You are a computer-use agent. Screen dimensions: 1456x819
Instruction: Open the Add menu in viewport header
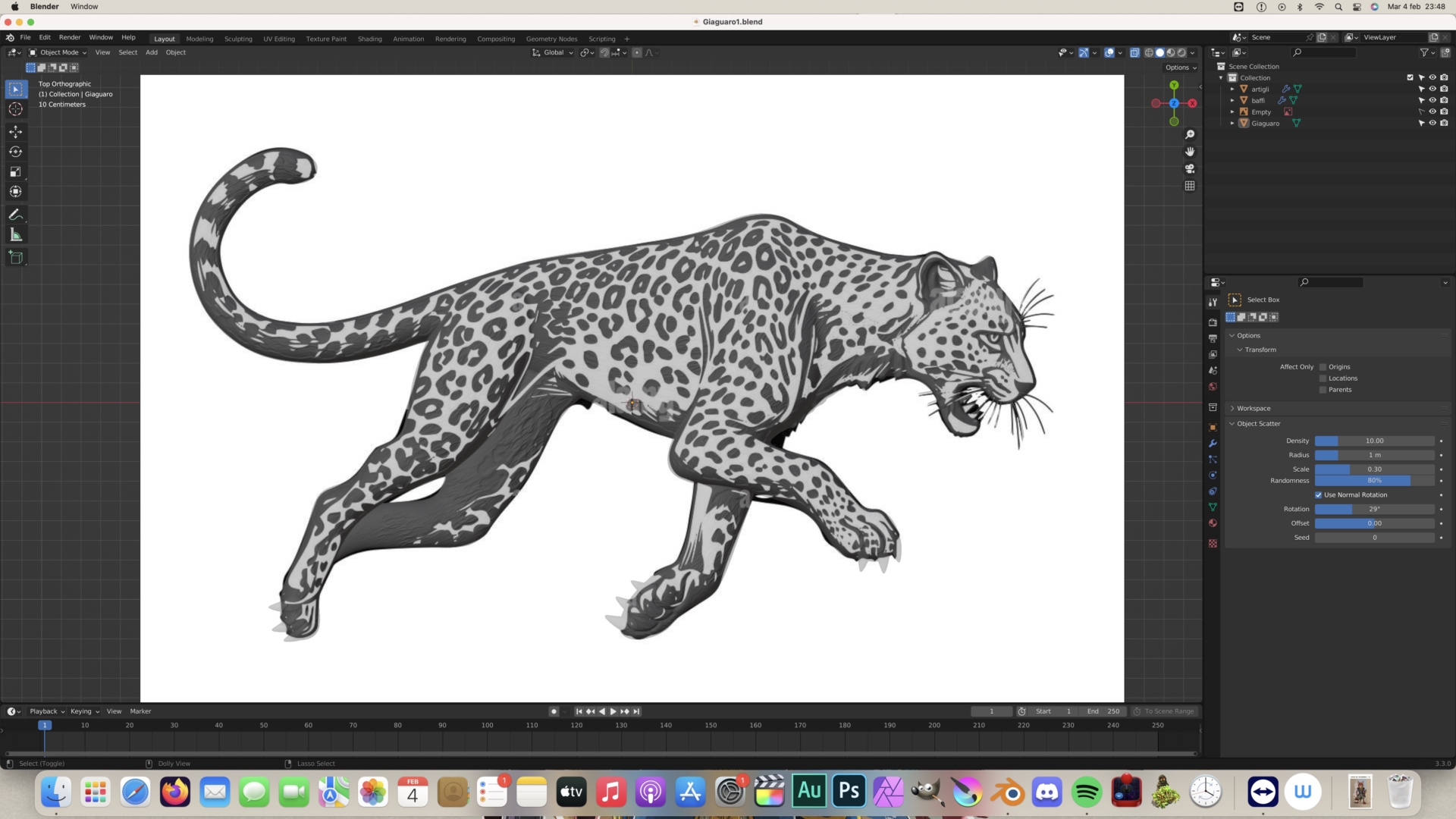coord(152,53)
